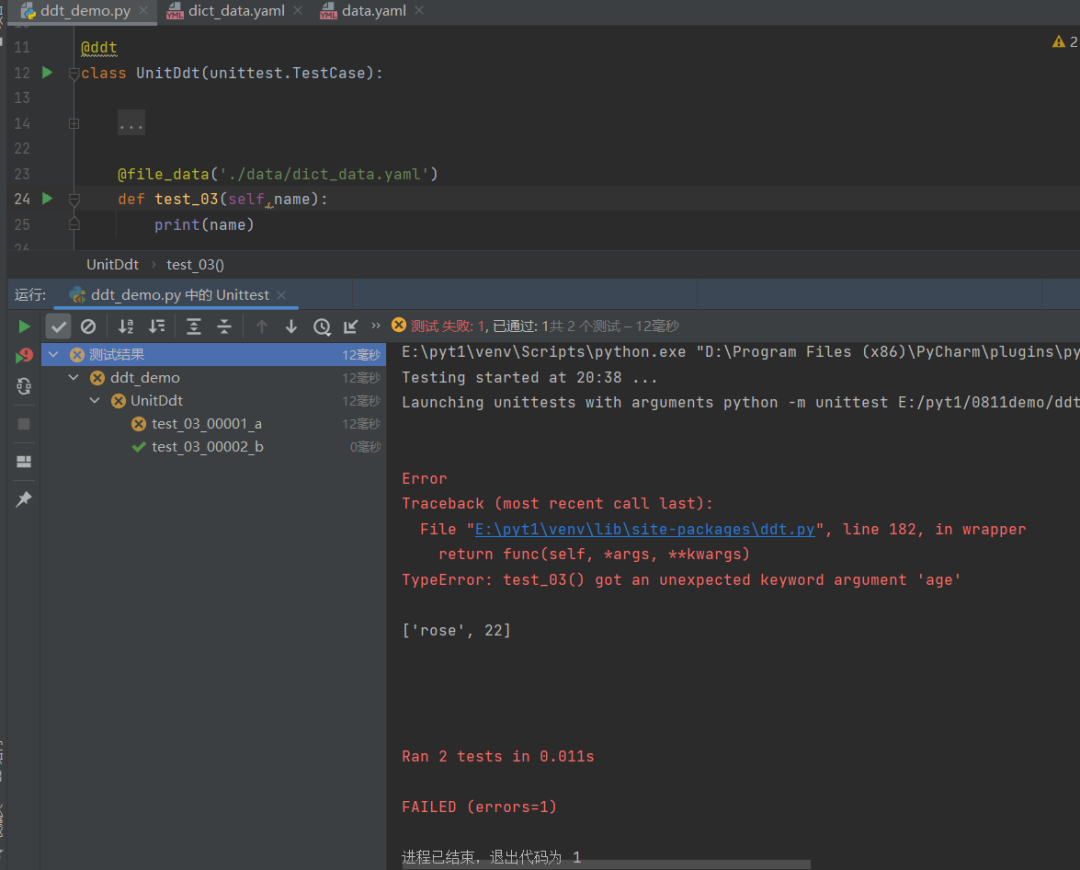Click the fold toggle beside class UnitDdt
The height and width of the screenshot is (870, 1080).
[x=73, y=73]
